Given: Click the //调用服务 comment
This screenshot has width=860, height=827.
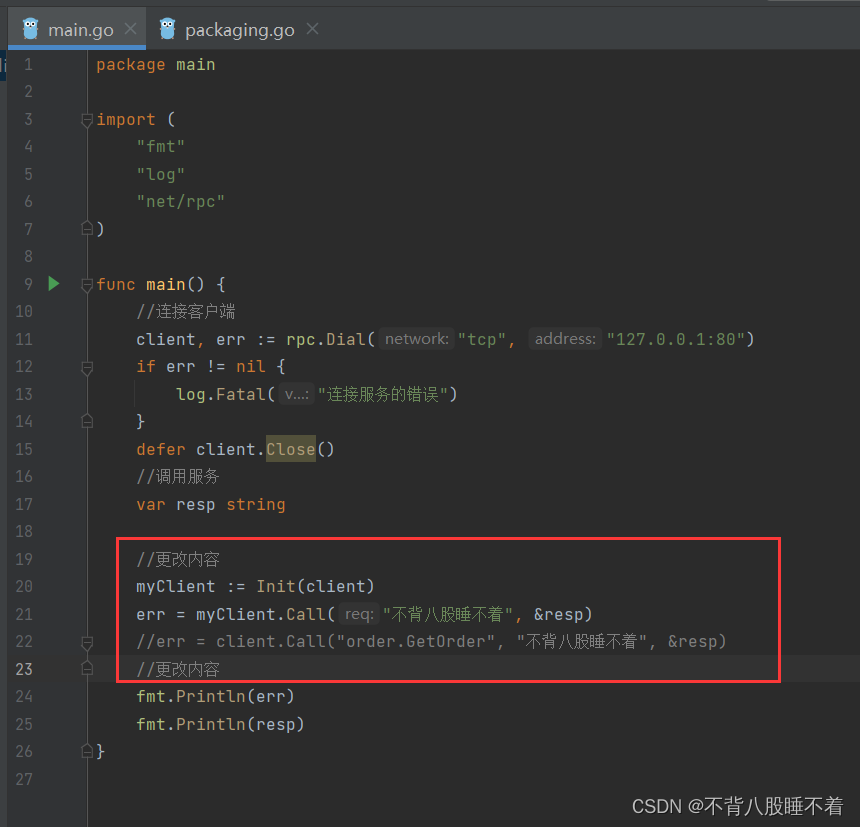Looking at the screenshot, I should (178, 477).
